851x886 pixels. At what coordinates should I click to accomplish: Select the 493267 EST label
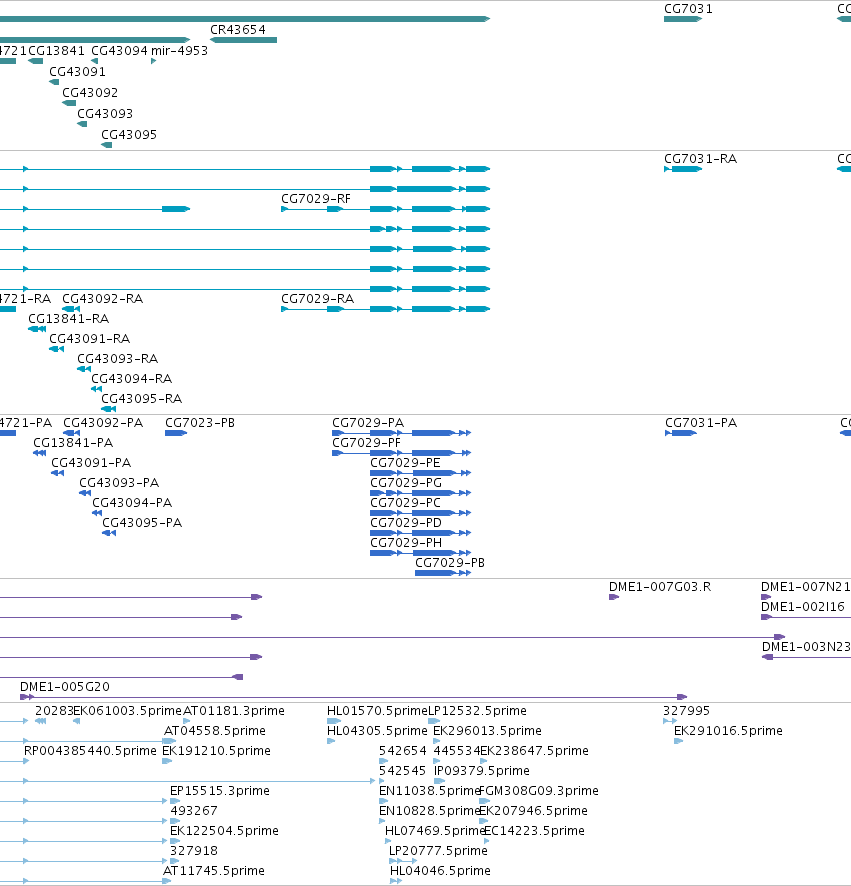tap(194, 811)
